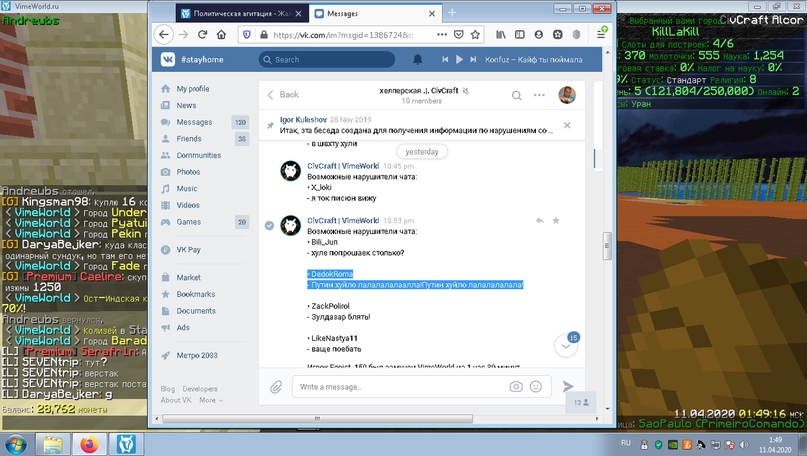This screenshot has width=807, height=456.
Task: Play the Konfuz track
Action: 459,60
